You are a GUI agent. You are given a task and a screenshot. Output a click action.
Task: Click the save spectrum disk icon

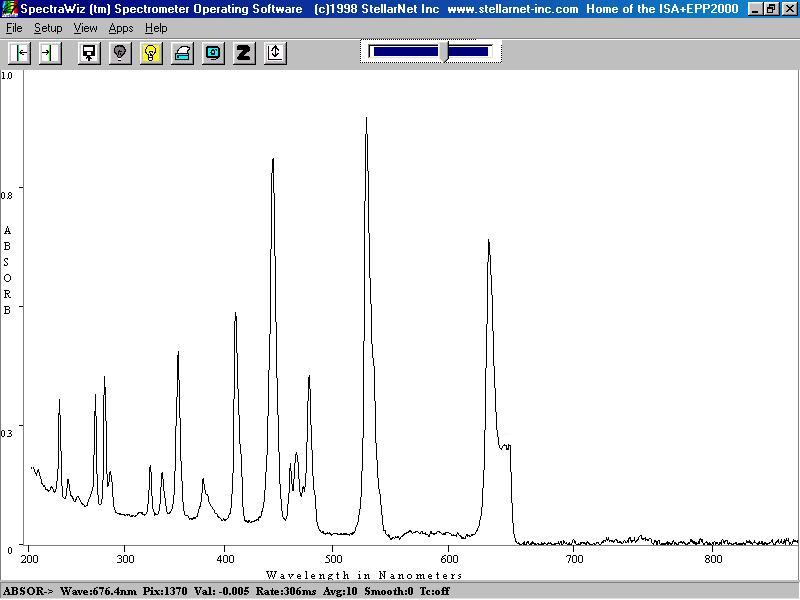(x=89, y=53)
